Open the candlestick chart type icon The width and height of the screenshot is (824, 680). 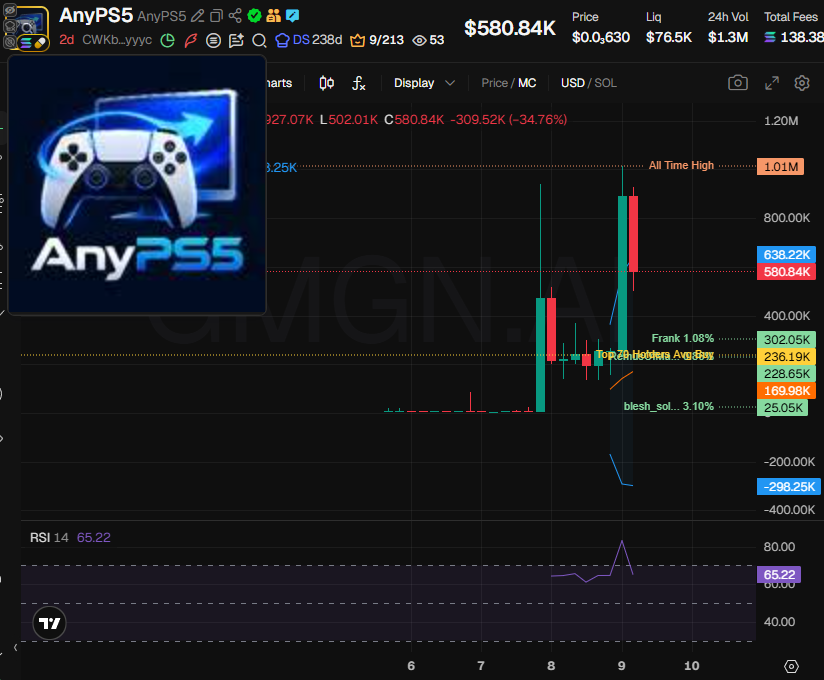pyautogui.click(x=327, y=83)
